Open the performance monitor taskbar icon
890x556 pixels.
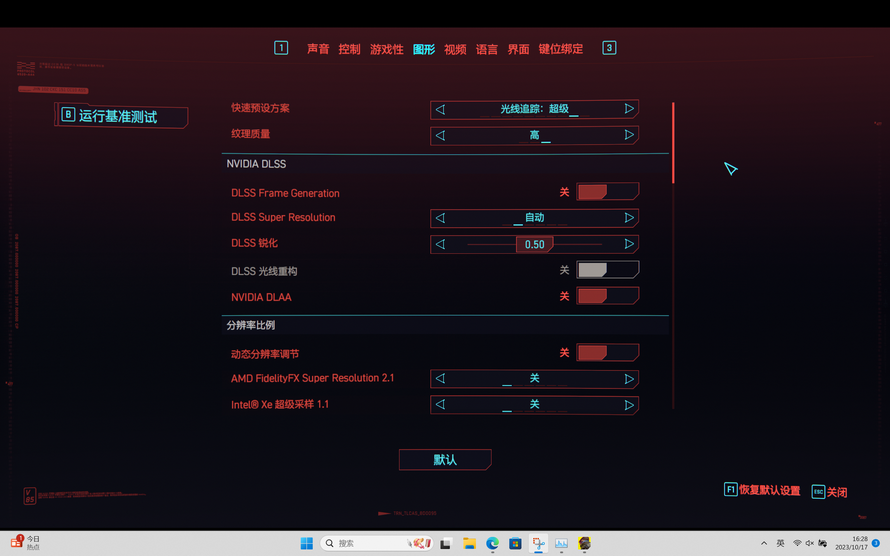(561, 544)
